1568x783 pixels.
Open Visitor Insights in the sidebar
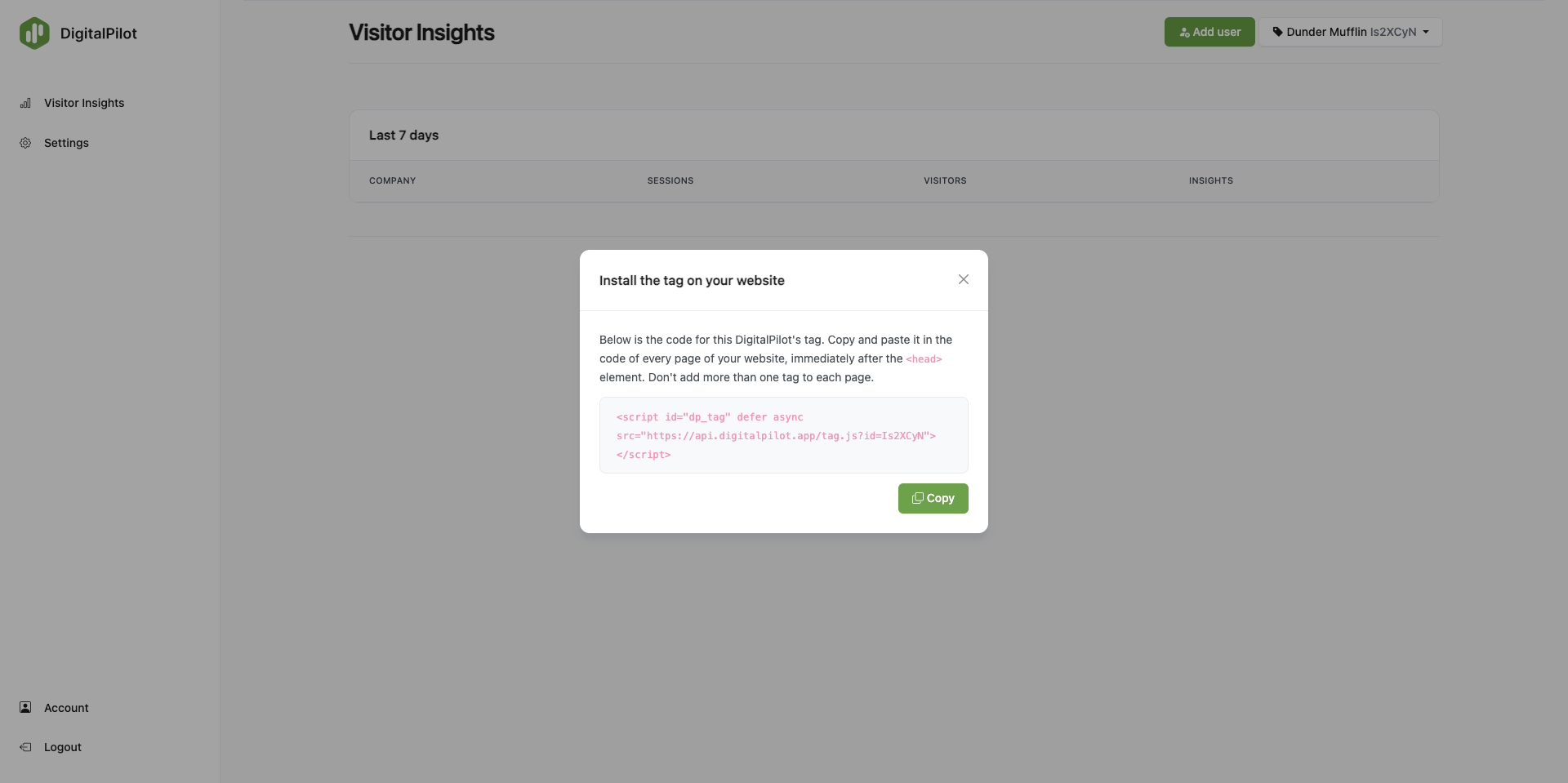pos(84,103)
